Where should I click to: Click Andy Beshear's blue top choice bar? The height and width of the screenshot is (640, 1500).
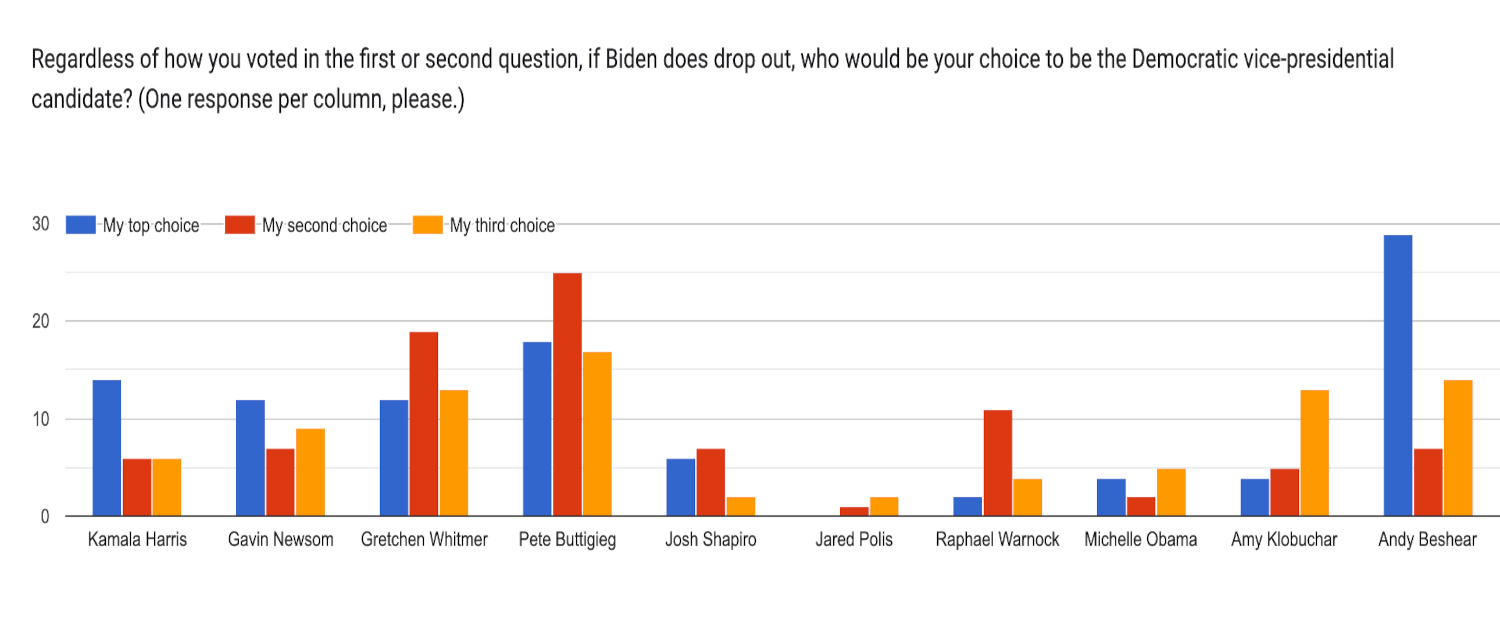[x=1397, y=375]
